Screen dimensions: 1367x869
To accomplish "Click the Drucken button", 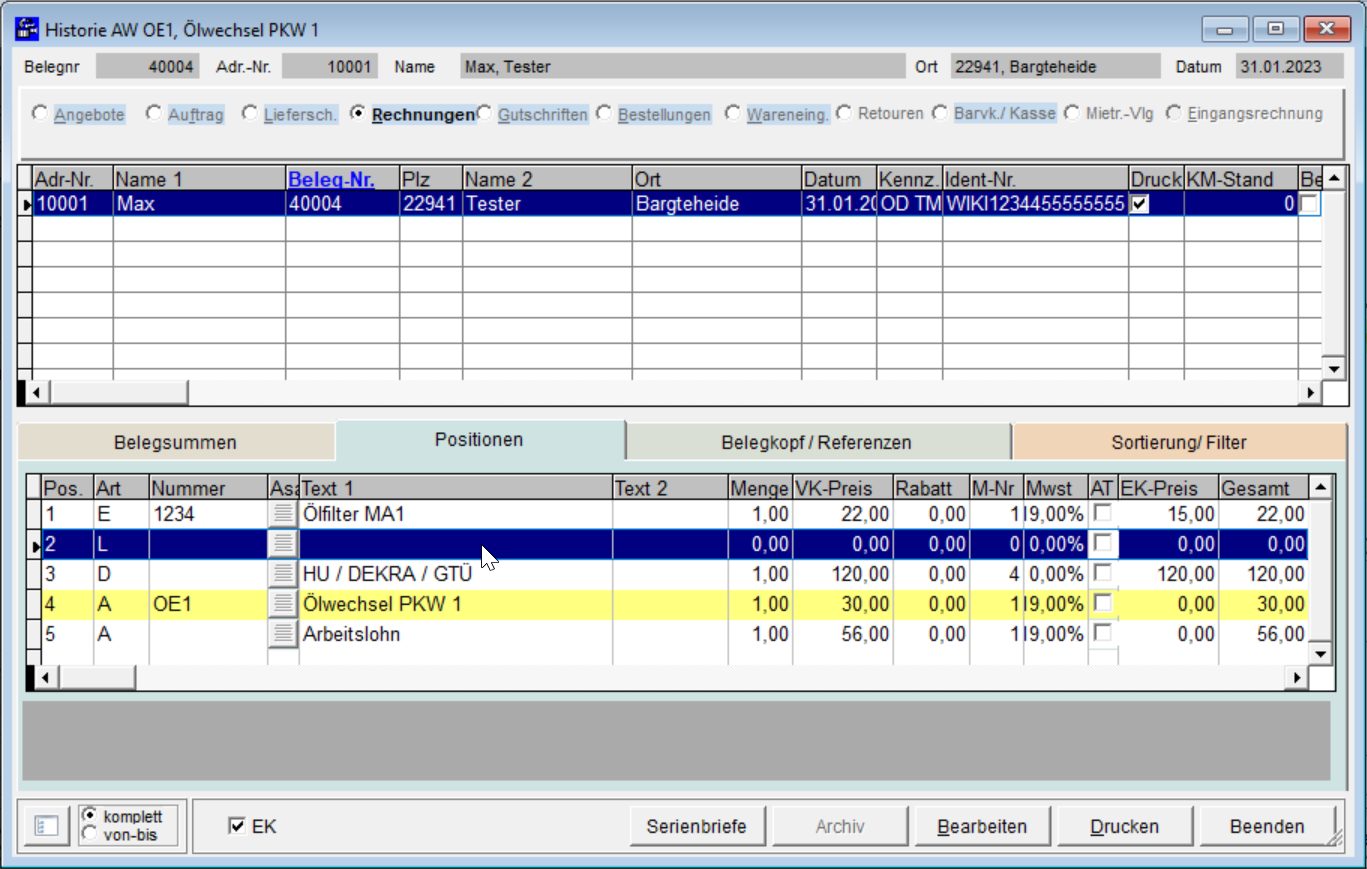I will point(1124,827).
